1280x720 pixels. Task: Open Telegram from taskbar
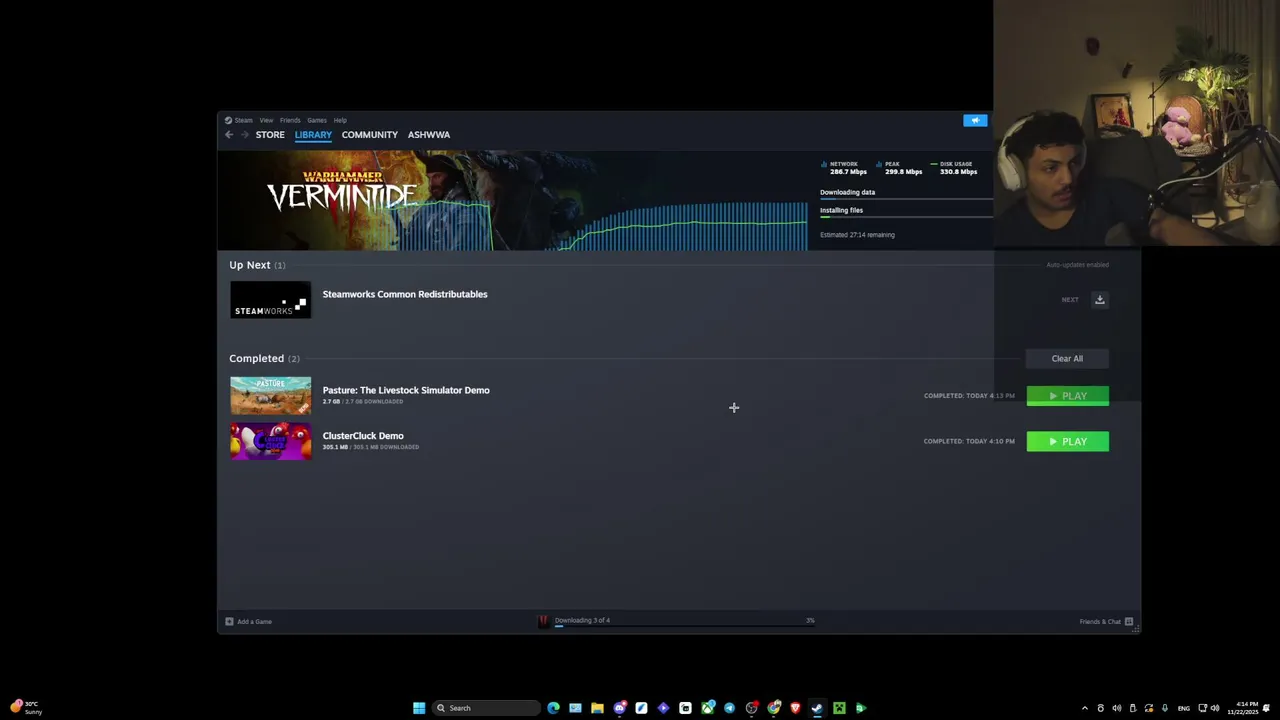point(729,708)
